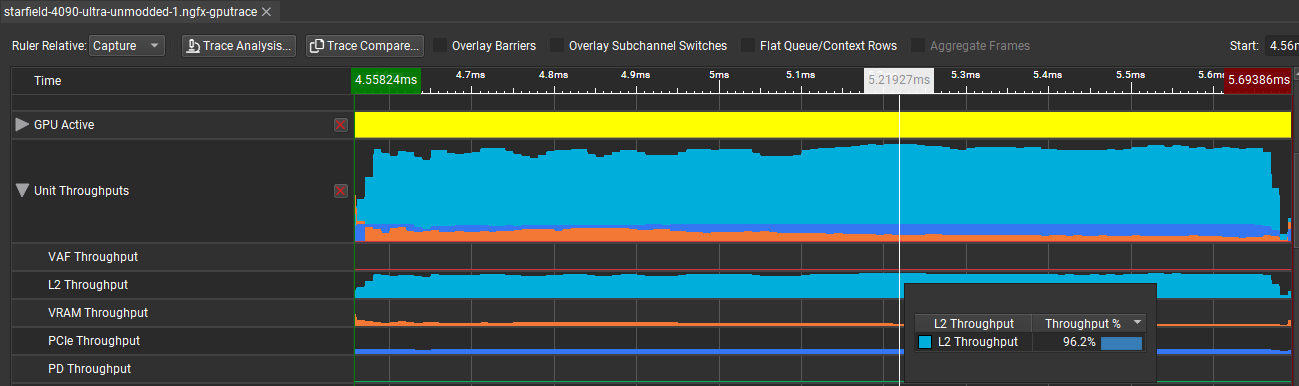Click the 5ms tick label on ruler

point(718,74)
